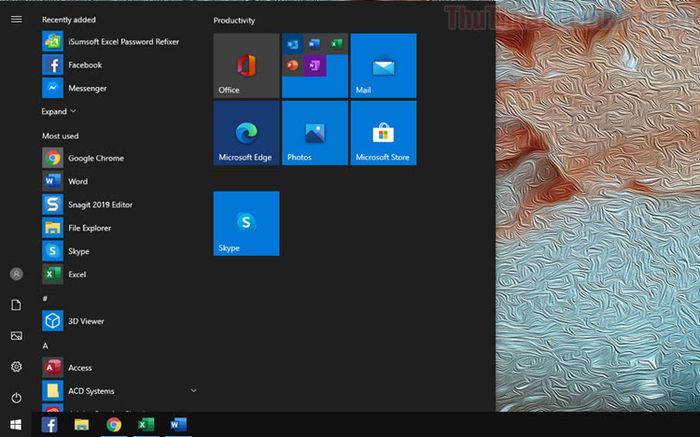
Task: Launch the Microsoft Edge tile
Action: 246,133
